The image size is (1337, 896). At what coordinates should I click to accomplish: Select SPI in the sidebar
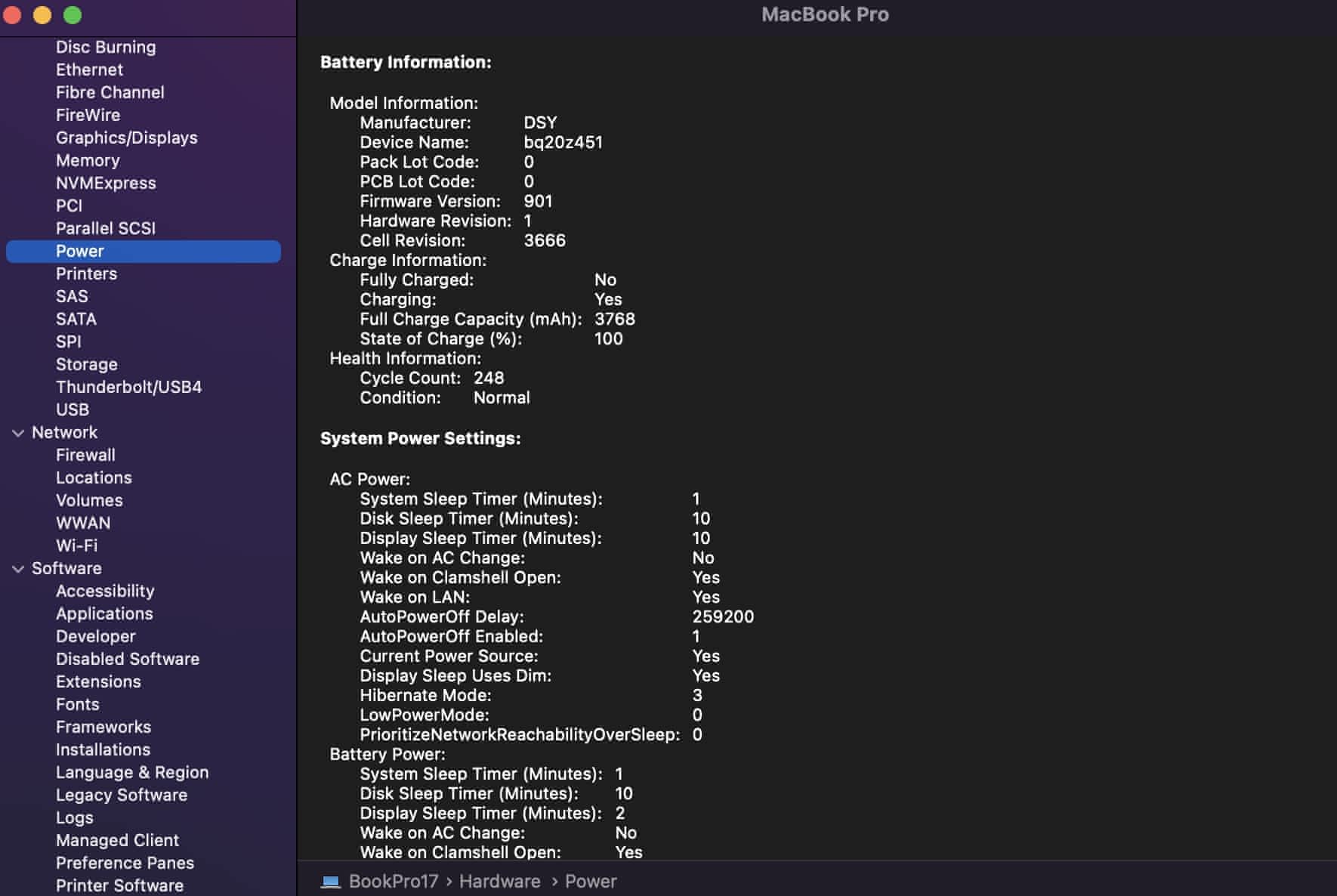pos(68,341)
